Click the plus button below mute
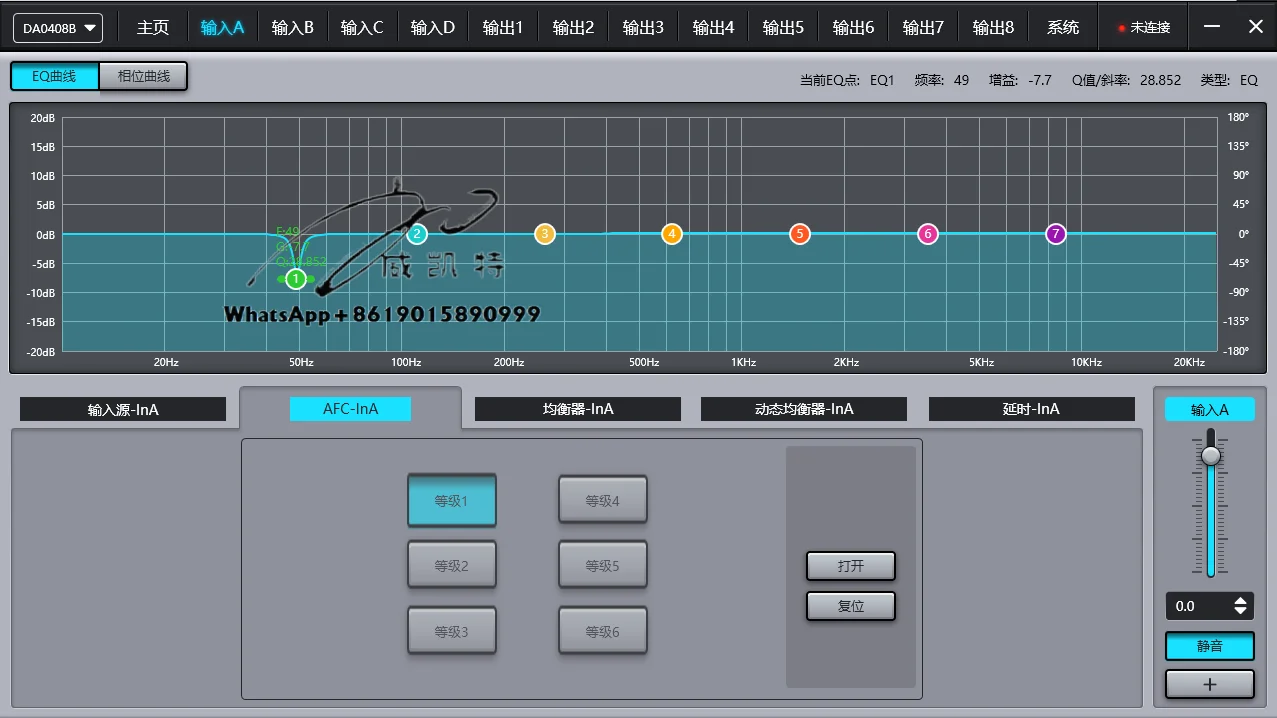Screen dimensions: 1277x718 point(1209,685)
